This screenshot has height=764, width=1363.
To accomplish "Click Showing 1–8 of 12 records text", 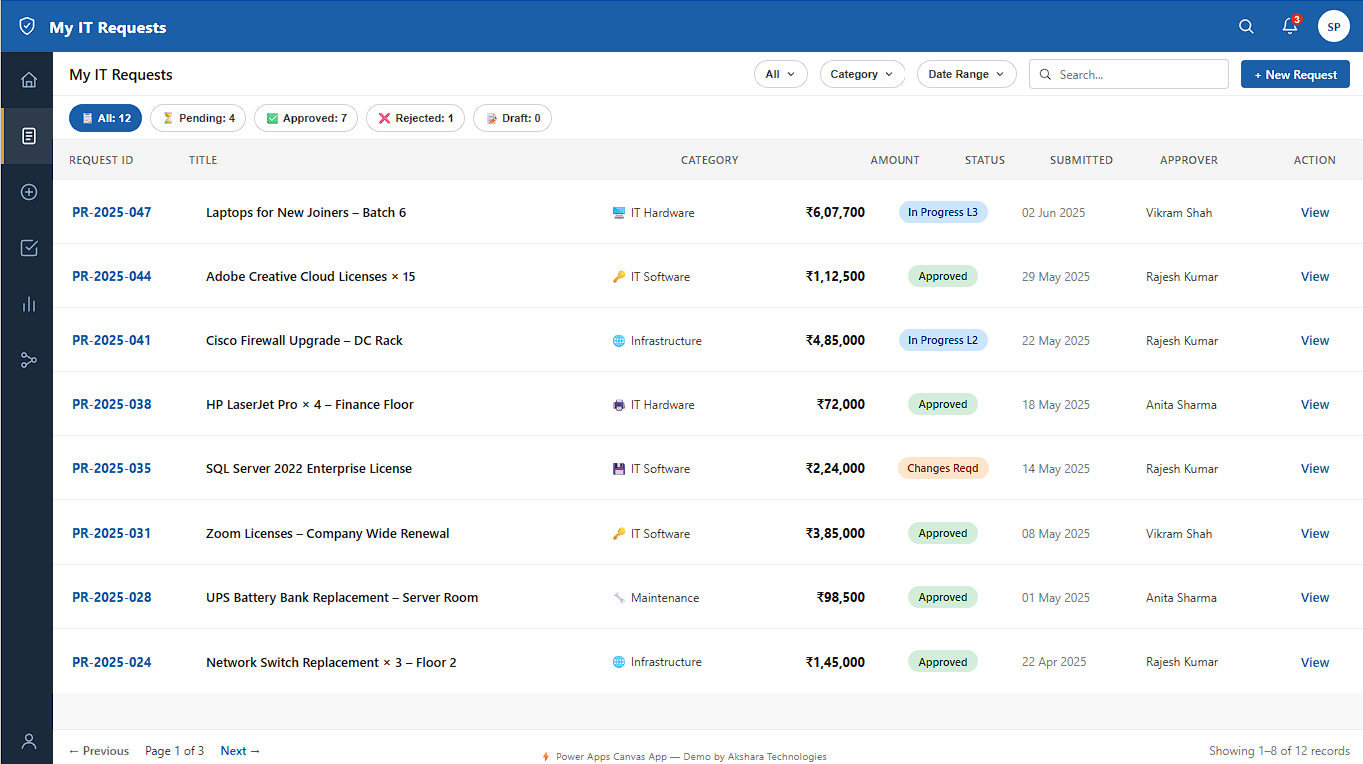I will (1279, 751).
